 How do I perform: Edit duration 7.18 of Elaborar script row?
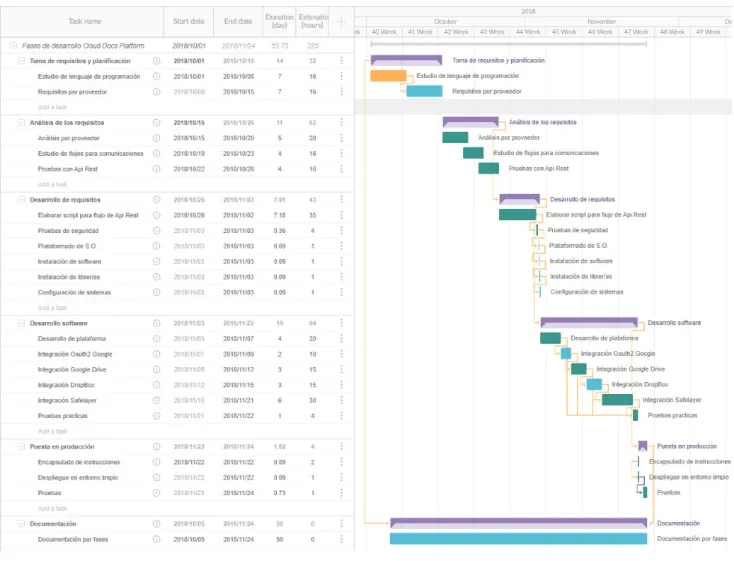(x=279, y=215)
